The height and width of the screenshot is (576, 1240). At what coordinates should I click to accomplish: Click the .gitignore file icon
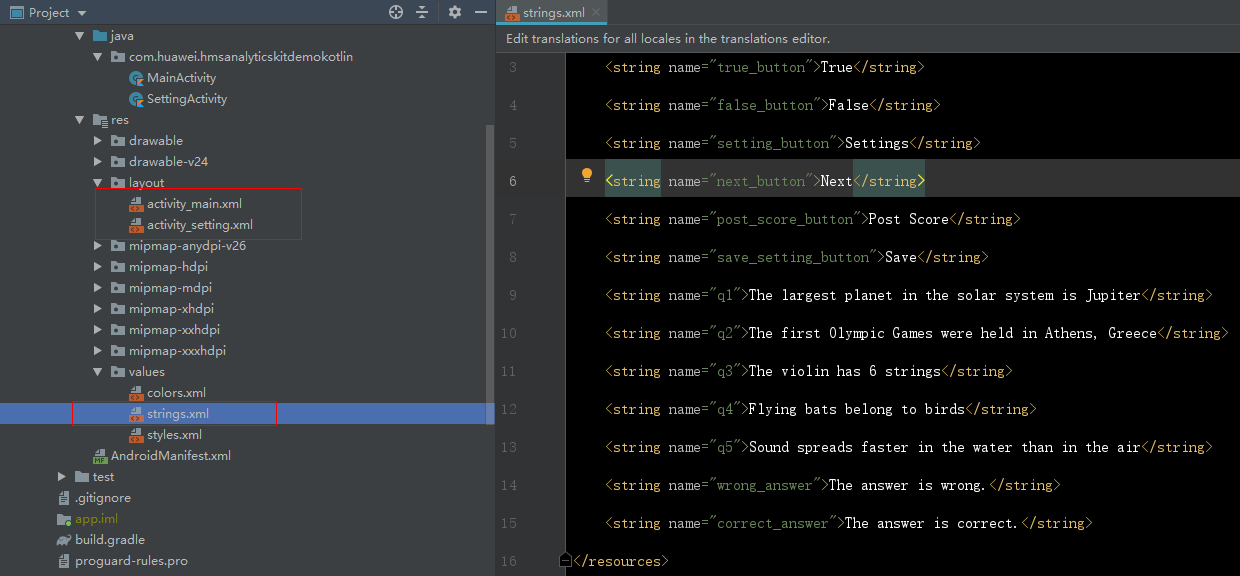click(x=63, y=497)
